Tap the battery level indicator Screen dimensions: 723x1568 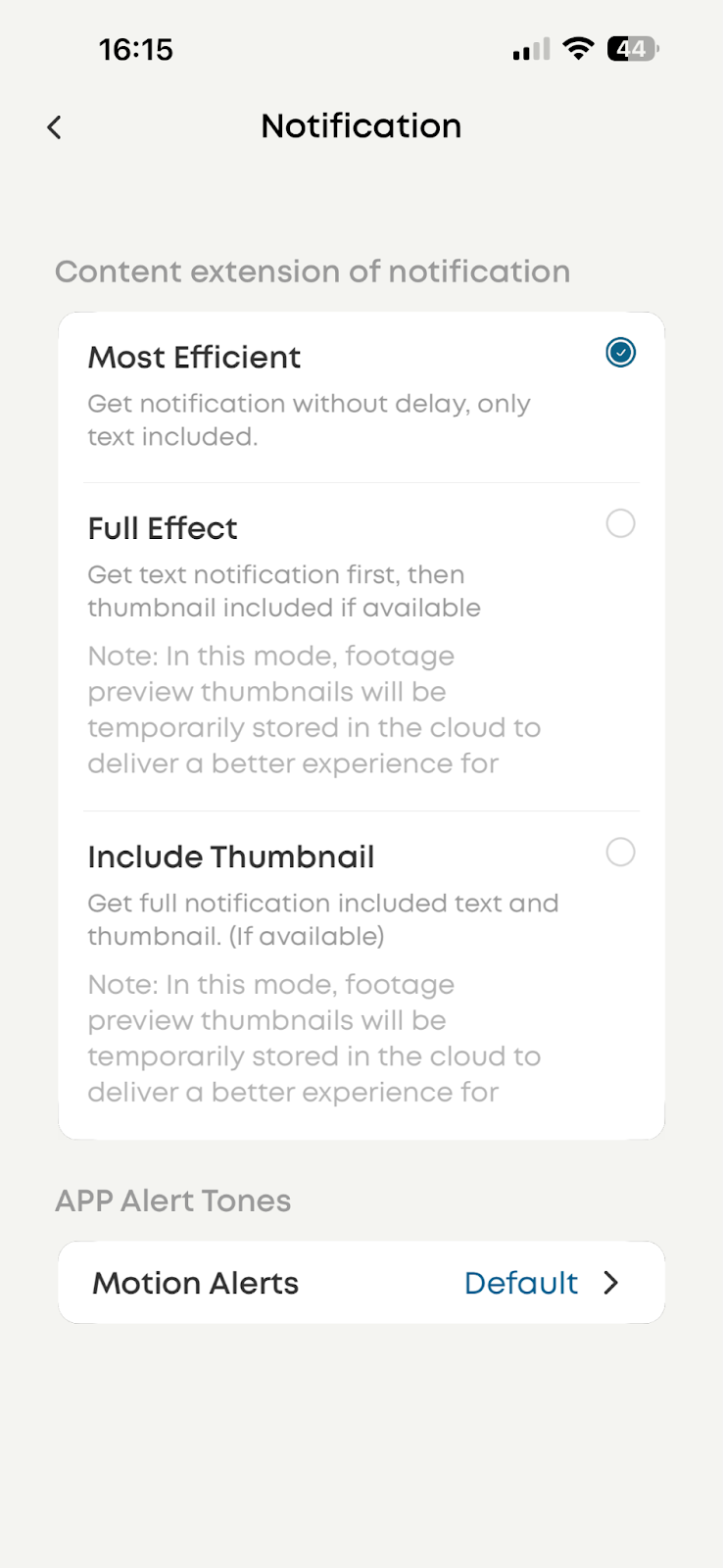pos(633,49)
